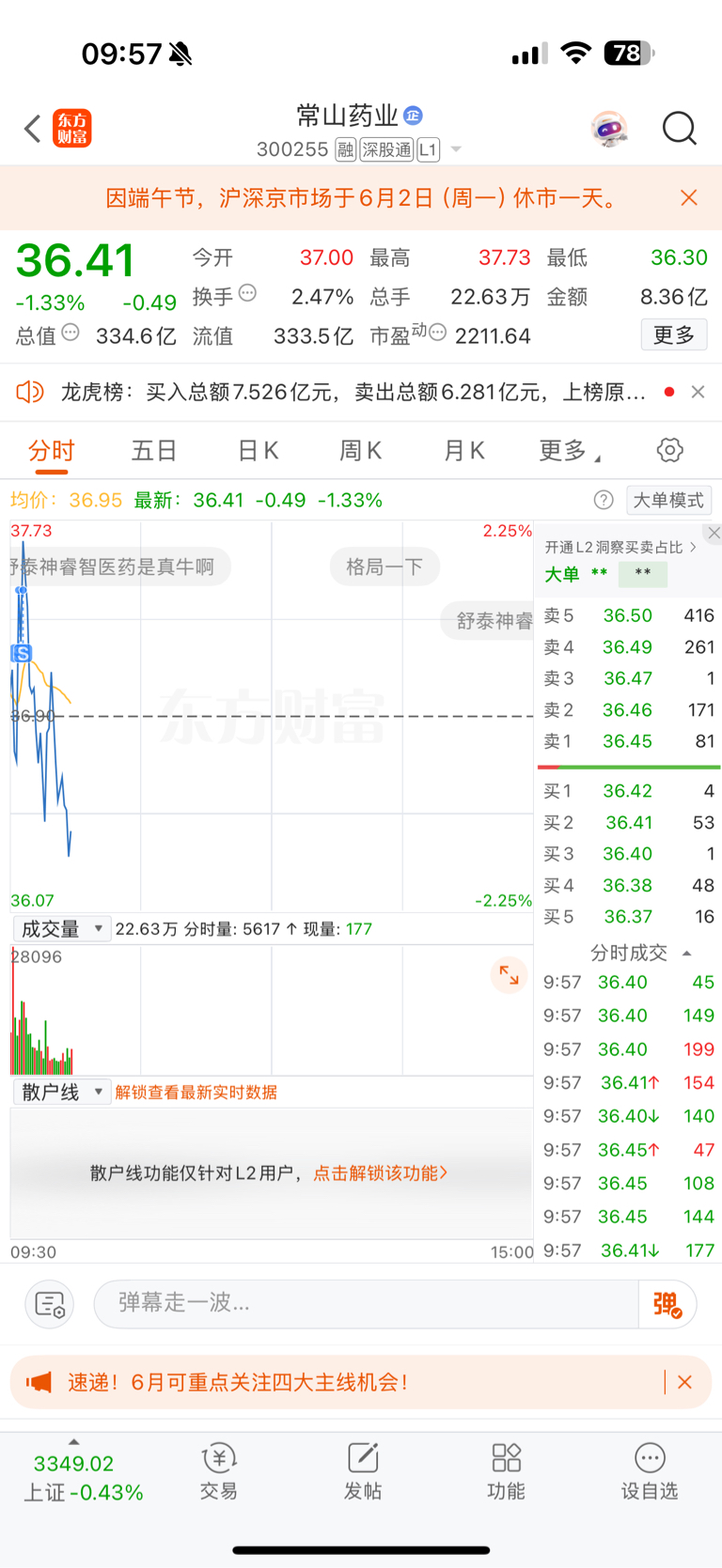Tap the trade row with volume 199
The image size is (722, 1568).
[x=628, y=1049]
